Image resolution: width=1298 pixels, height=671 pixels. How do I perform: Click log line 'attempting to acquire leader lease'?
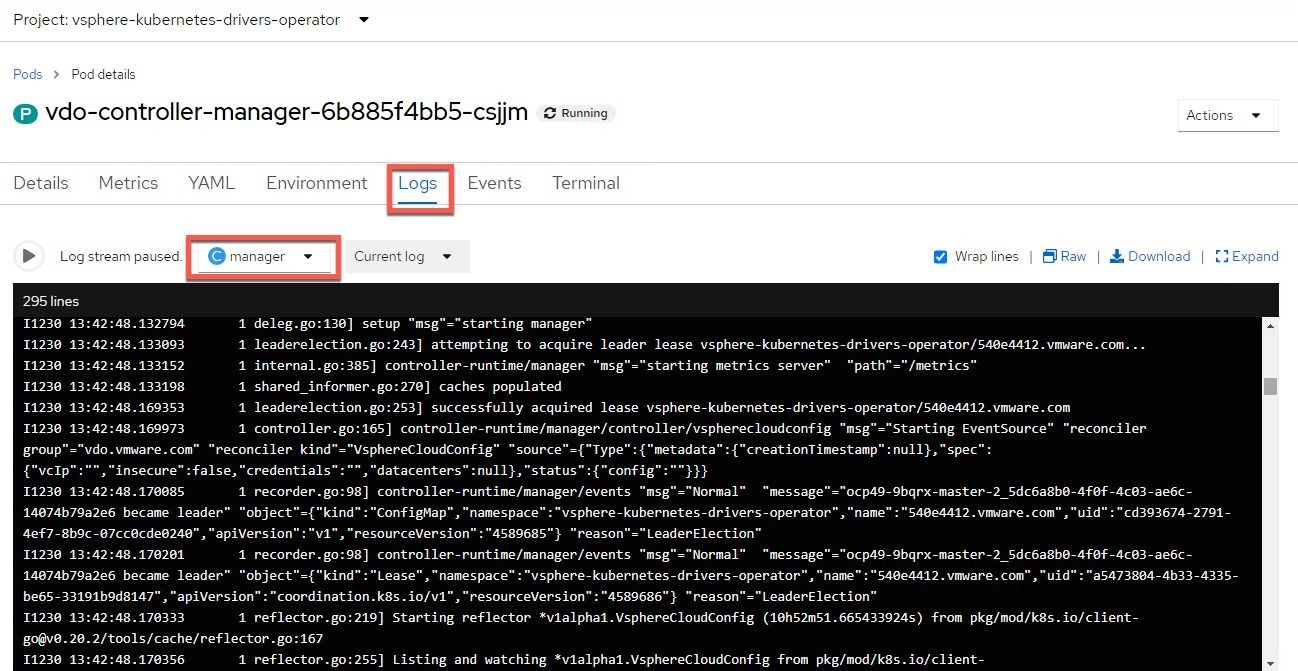[584, 345]
